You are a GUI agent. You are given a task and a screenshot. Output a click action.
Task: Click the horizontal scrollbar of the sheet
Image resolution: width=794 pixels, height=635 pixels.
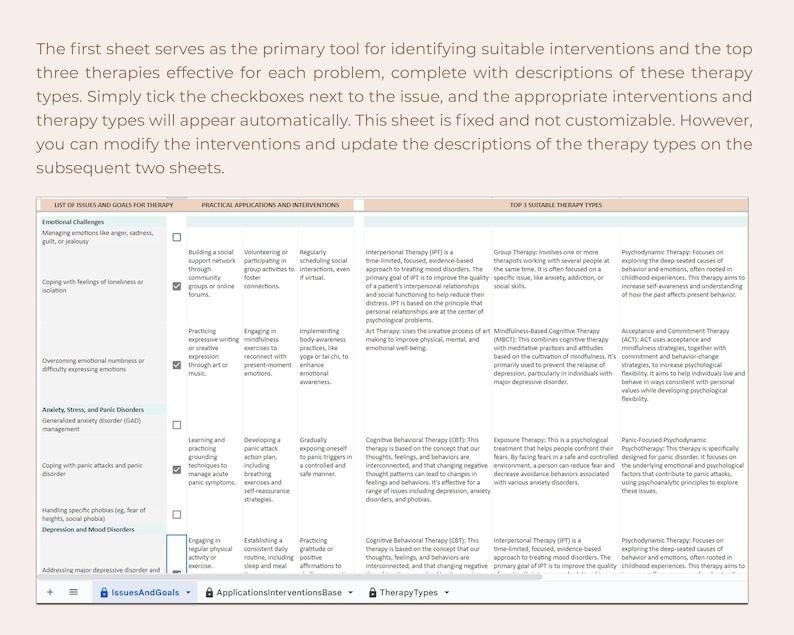pyautogui.click(x=290, y=577)
